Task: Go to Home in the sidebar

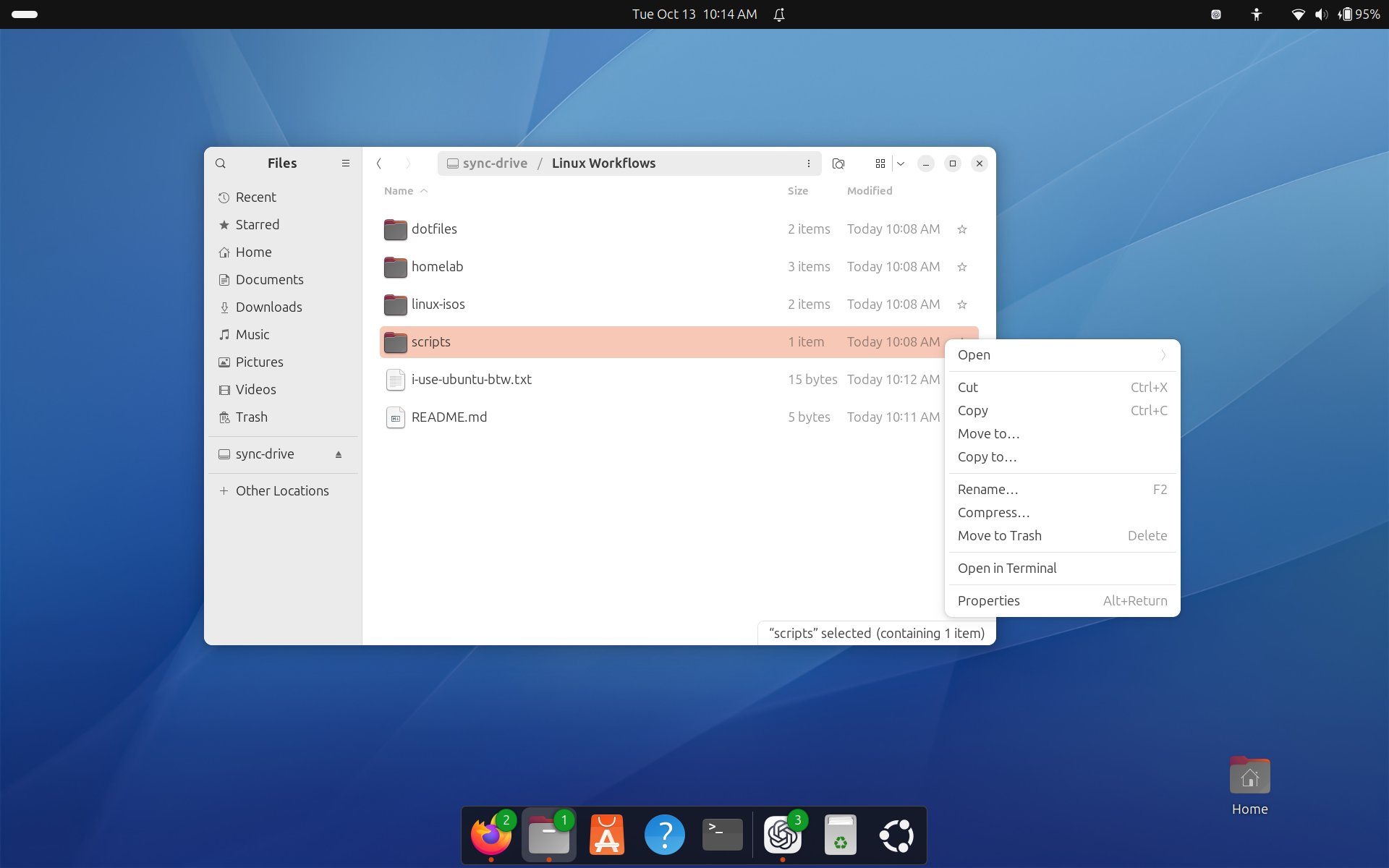Action: (283, 252)
